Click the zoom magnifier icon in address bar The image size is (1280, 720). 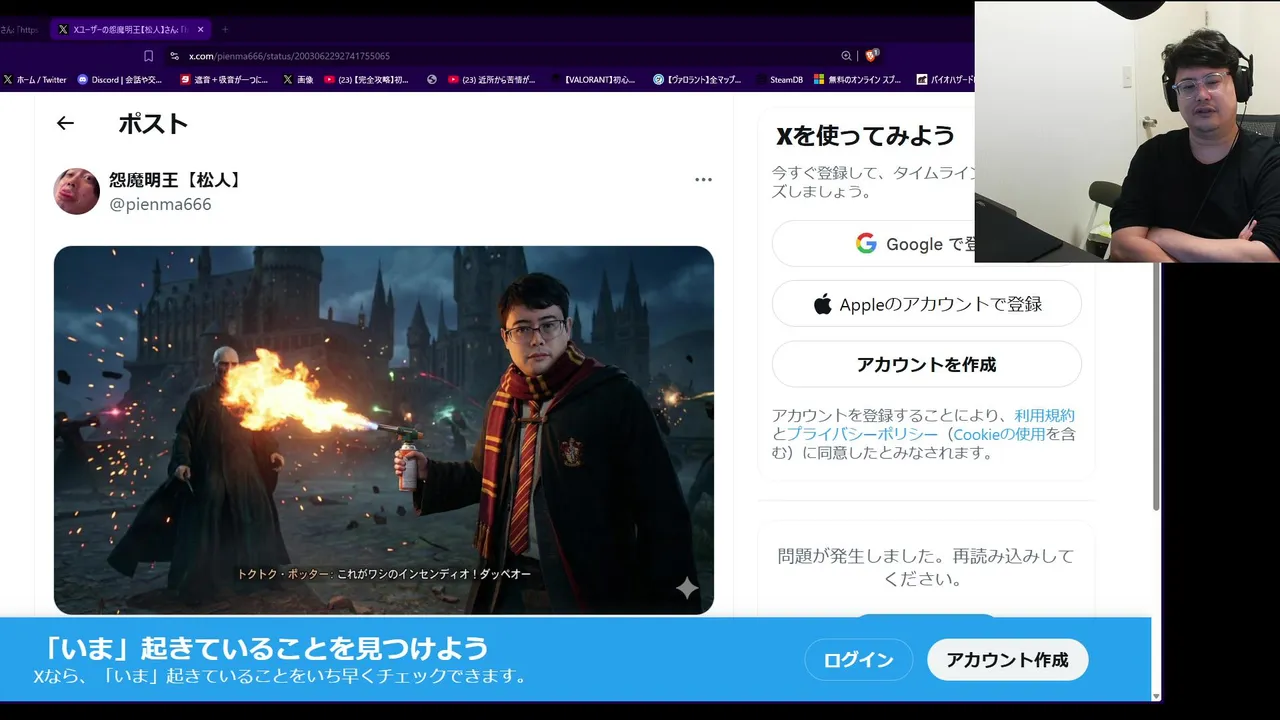(846, 56)
